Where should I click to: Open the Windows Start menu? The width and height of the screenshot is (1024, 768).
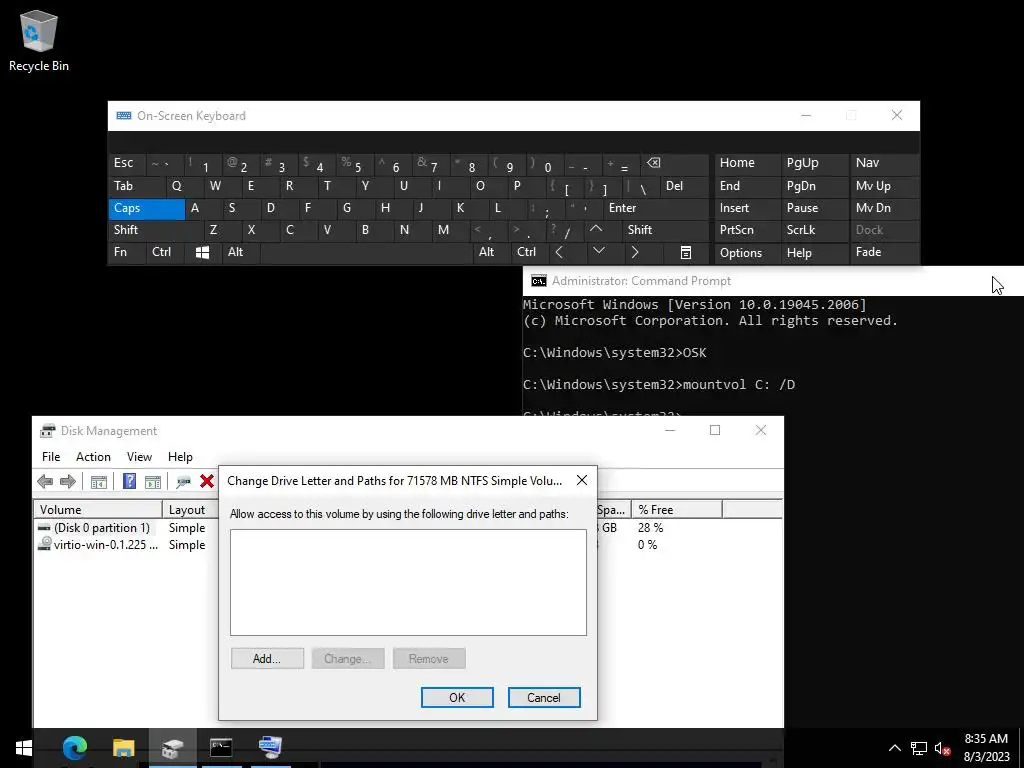(x=24, y=748)
